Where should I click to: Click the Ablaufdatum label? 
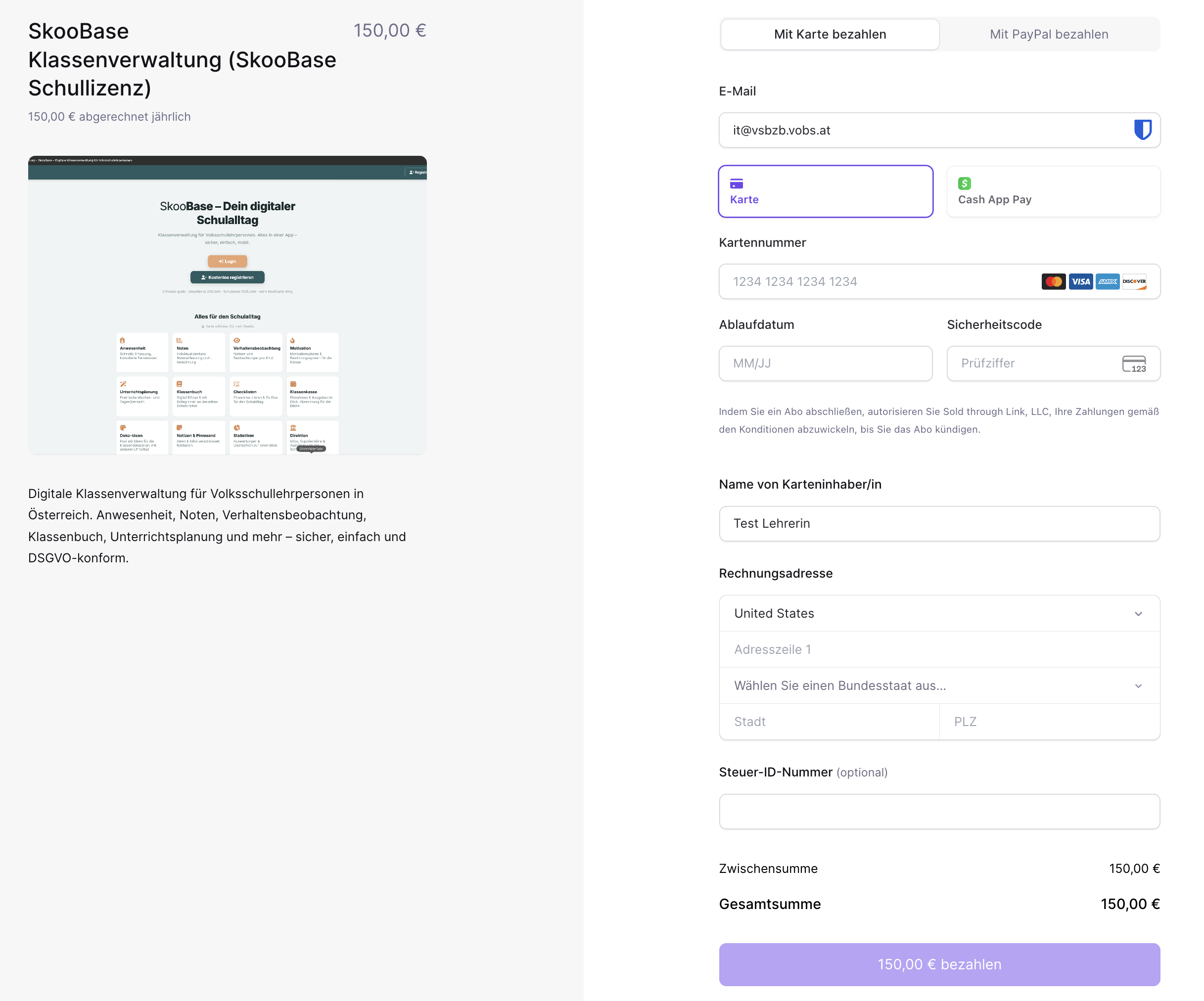(756, 324)
